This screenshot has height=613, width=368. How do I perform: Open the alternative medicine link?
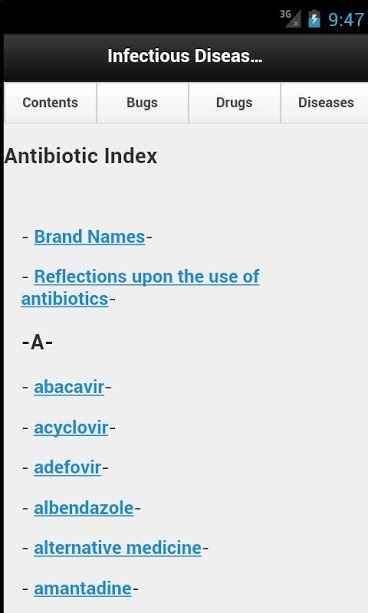pos(118,548)
